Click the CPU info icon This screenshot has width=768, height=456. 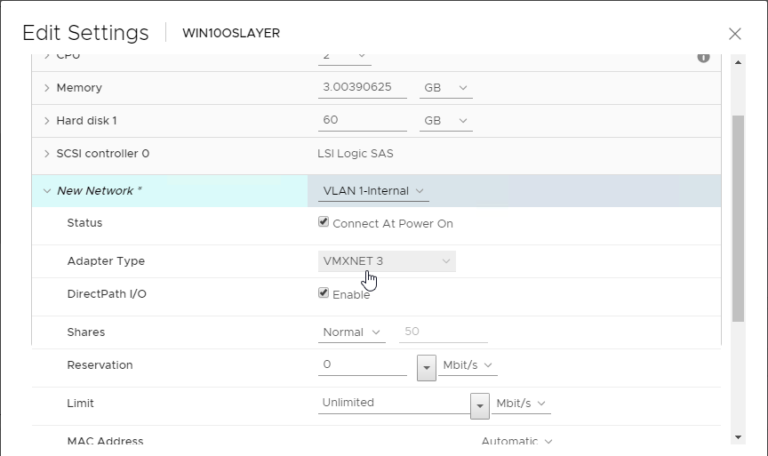703,57
